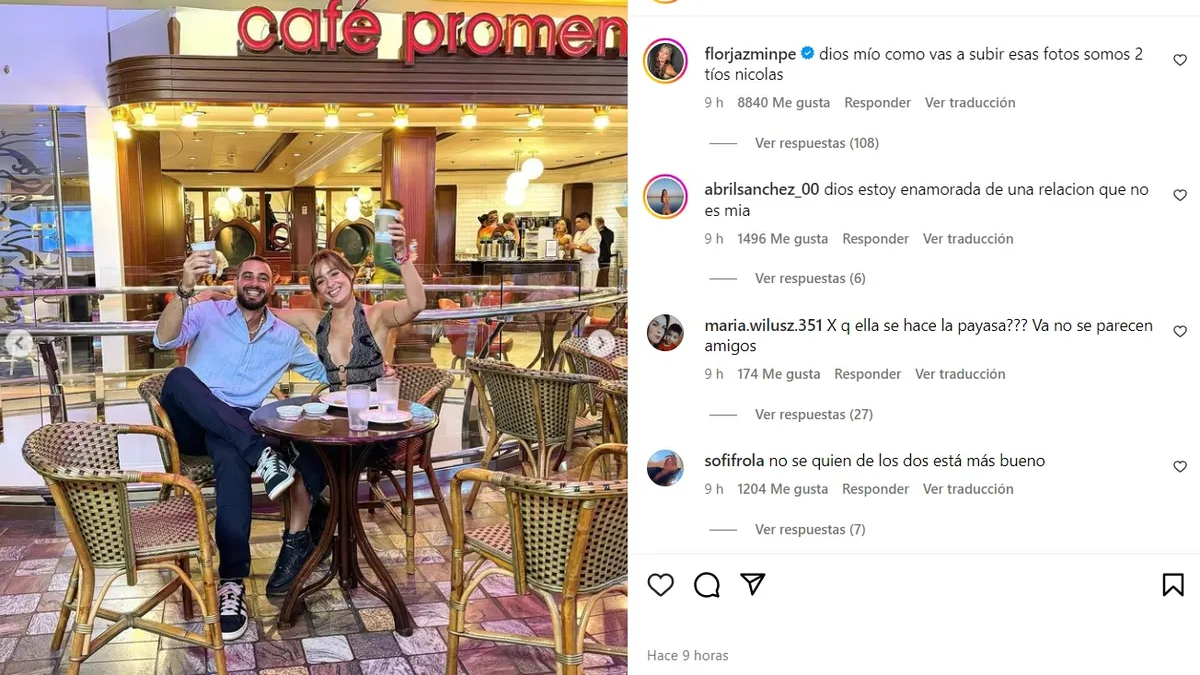This screenshot has width=1200, height=675.
Task: Go to previous photo arrow
Action: [x=17, y=342]
